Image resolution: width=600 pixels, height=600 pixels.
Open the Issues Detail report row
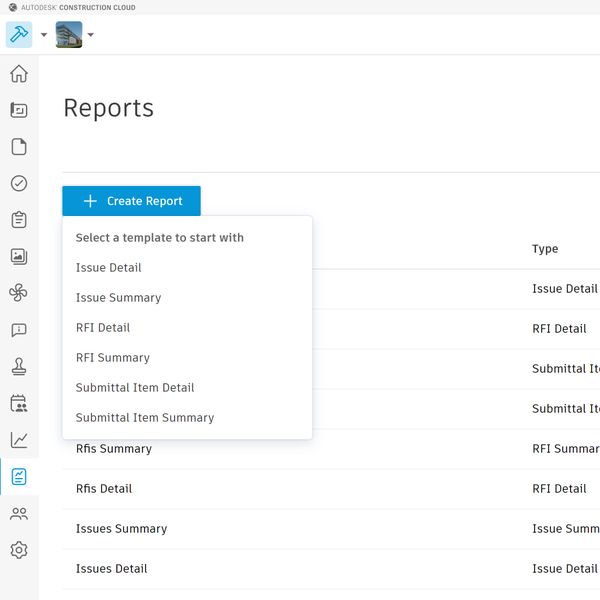click(112, 569)
